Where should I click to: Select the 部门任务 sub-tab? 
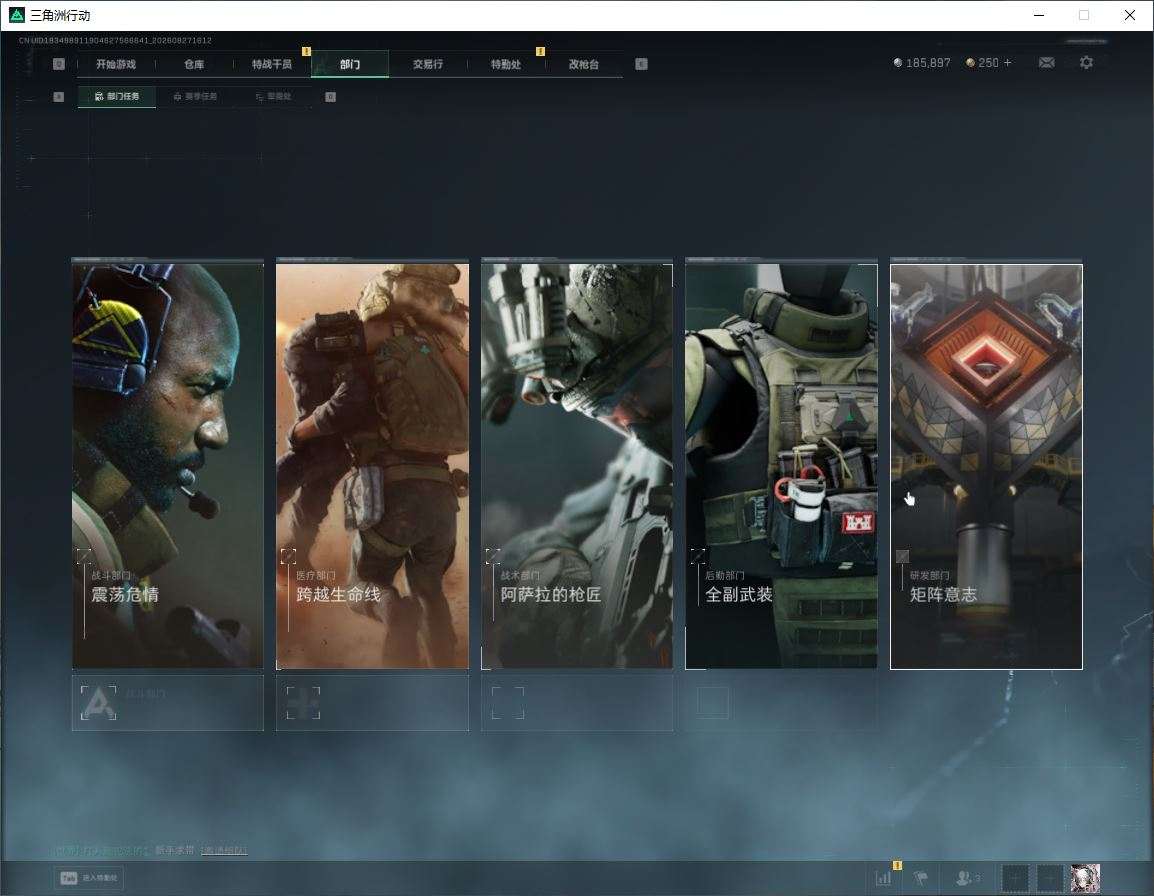tap(117, 96)
